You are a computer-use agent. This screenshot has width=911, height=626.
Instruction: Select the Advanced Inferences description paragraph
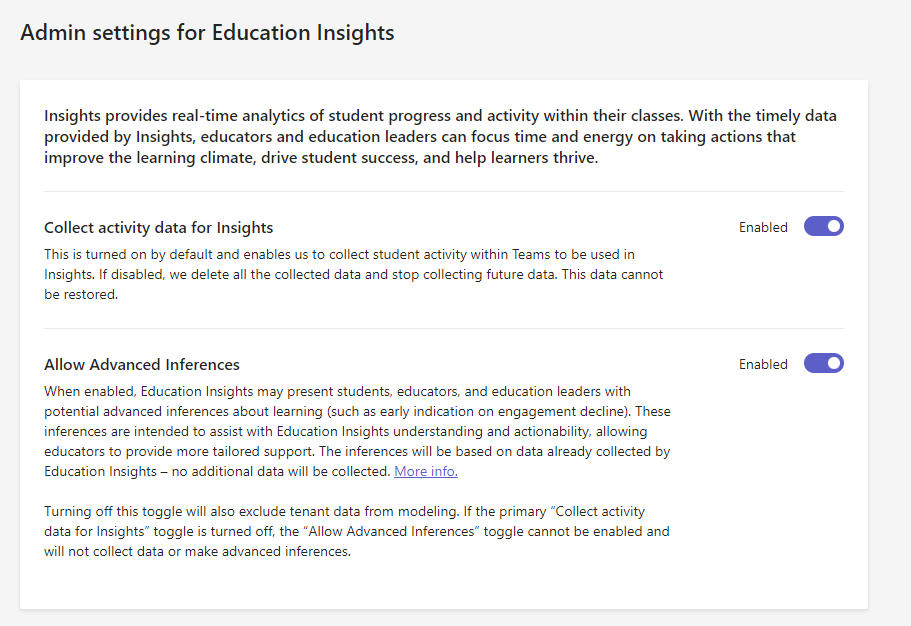(x=355, y=430)
